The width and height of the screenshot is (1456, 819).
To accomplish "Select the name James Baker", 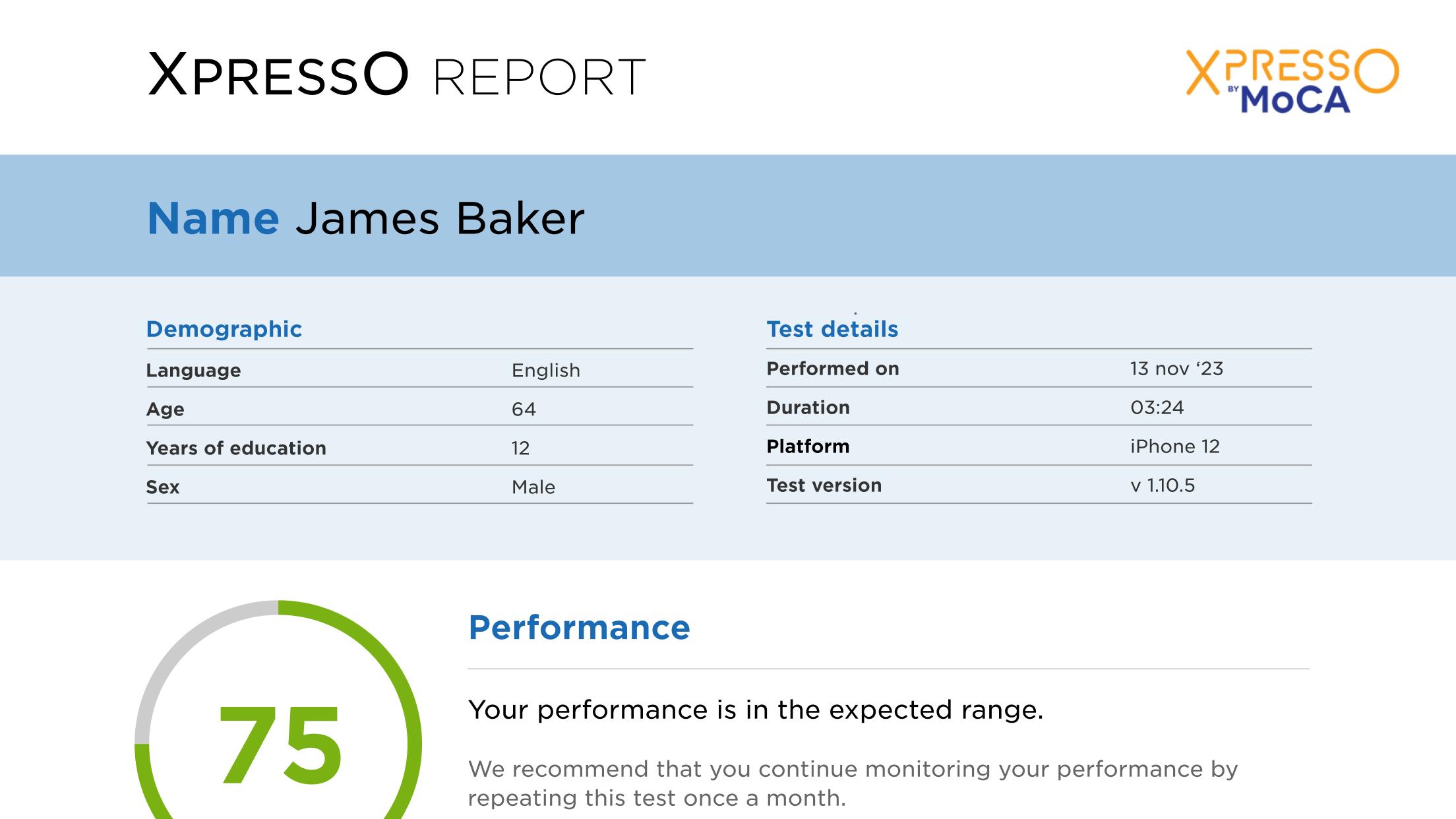I will [x=440, y=218].
